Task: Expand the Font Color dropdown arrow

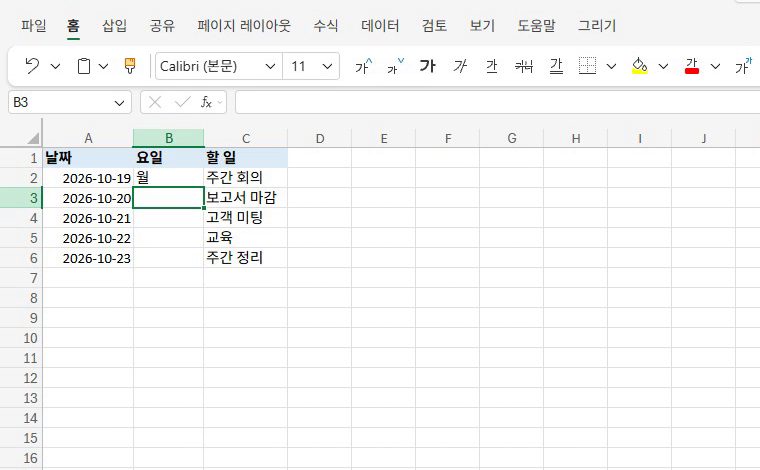Action: 715,66
